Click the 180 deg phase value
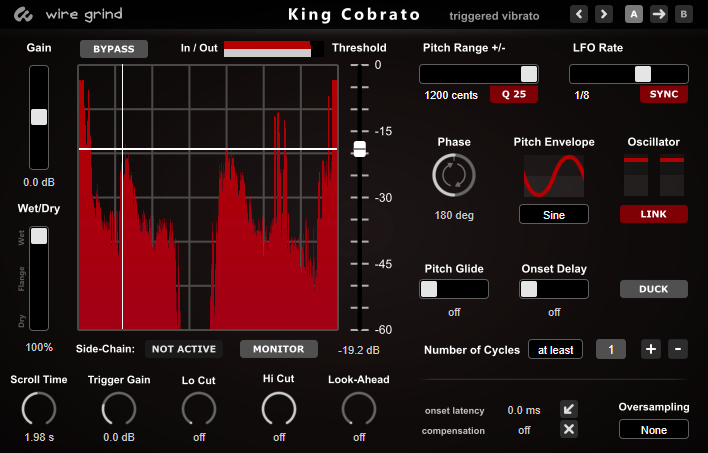Viewport: 708px width, 453px height. point(454,215)
